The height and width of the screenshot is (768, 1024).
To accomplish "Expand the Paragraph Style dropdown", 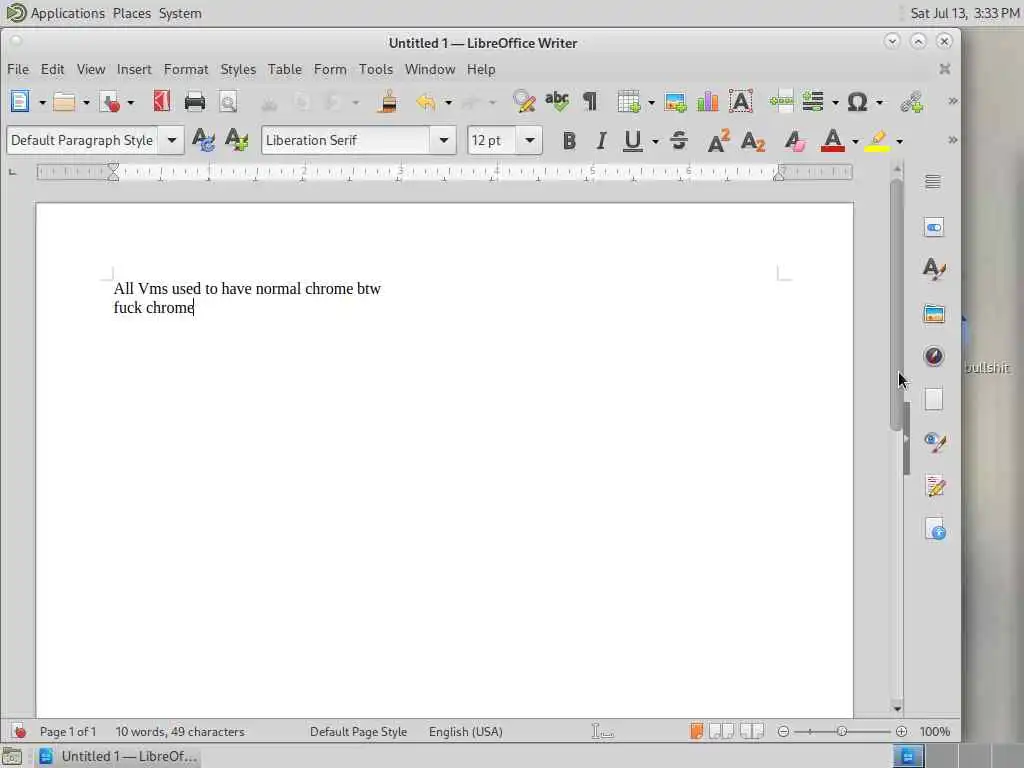I will pyautogui.click(x=172, y=140).
